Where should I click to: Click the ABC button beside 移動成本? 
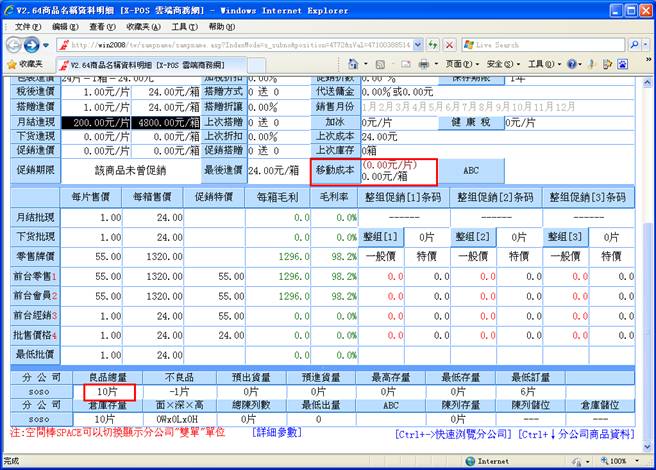coord(470,170)
